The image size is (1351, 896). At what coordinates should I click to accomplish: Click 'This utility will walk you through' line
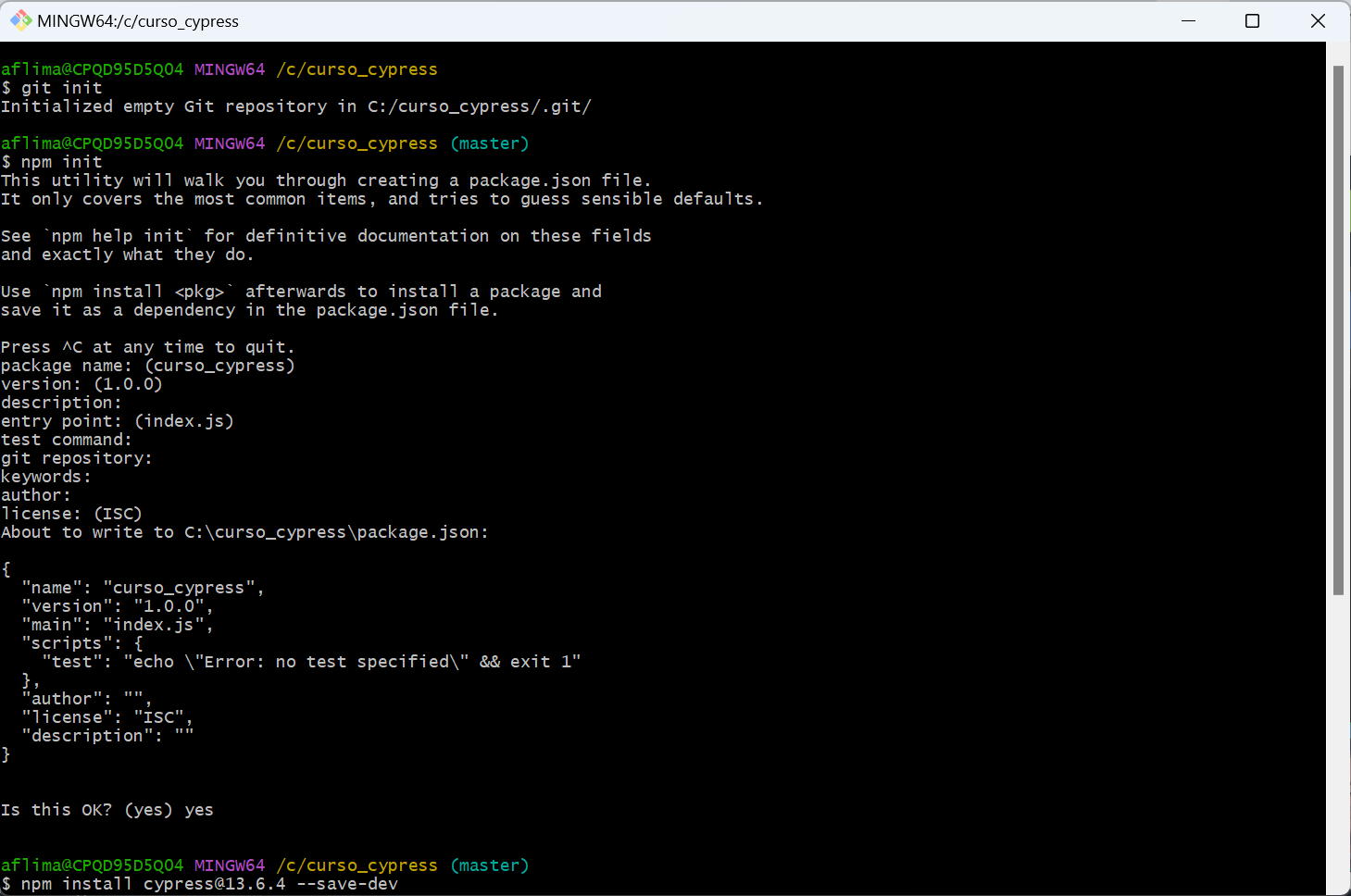[x=326, y=180]
